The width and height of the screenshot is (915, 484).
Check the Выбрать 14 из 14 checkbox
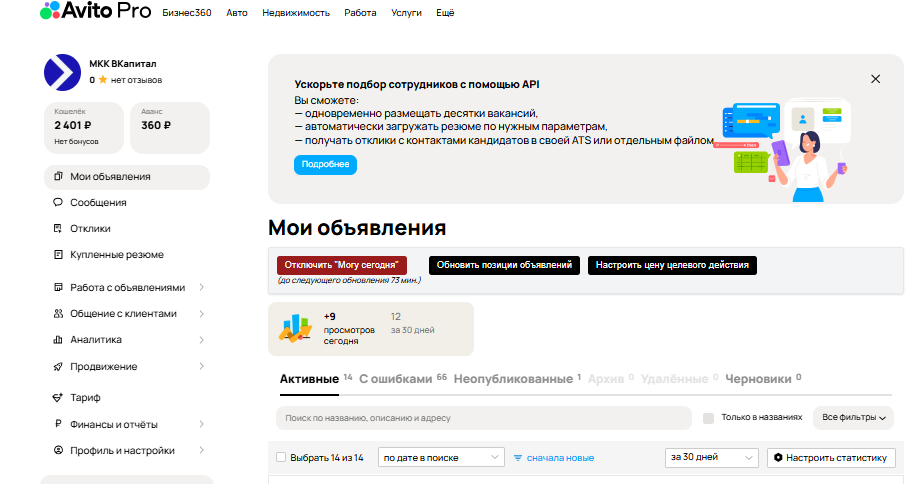coord(281,458)
